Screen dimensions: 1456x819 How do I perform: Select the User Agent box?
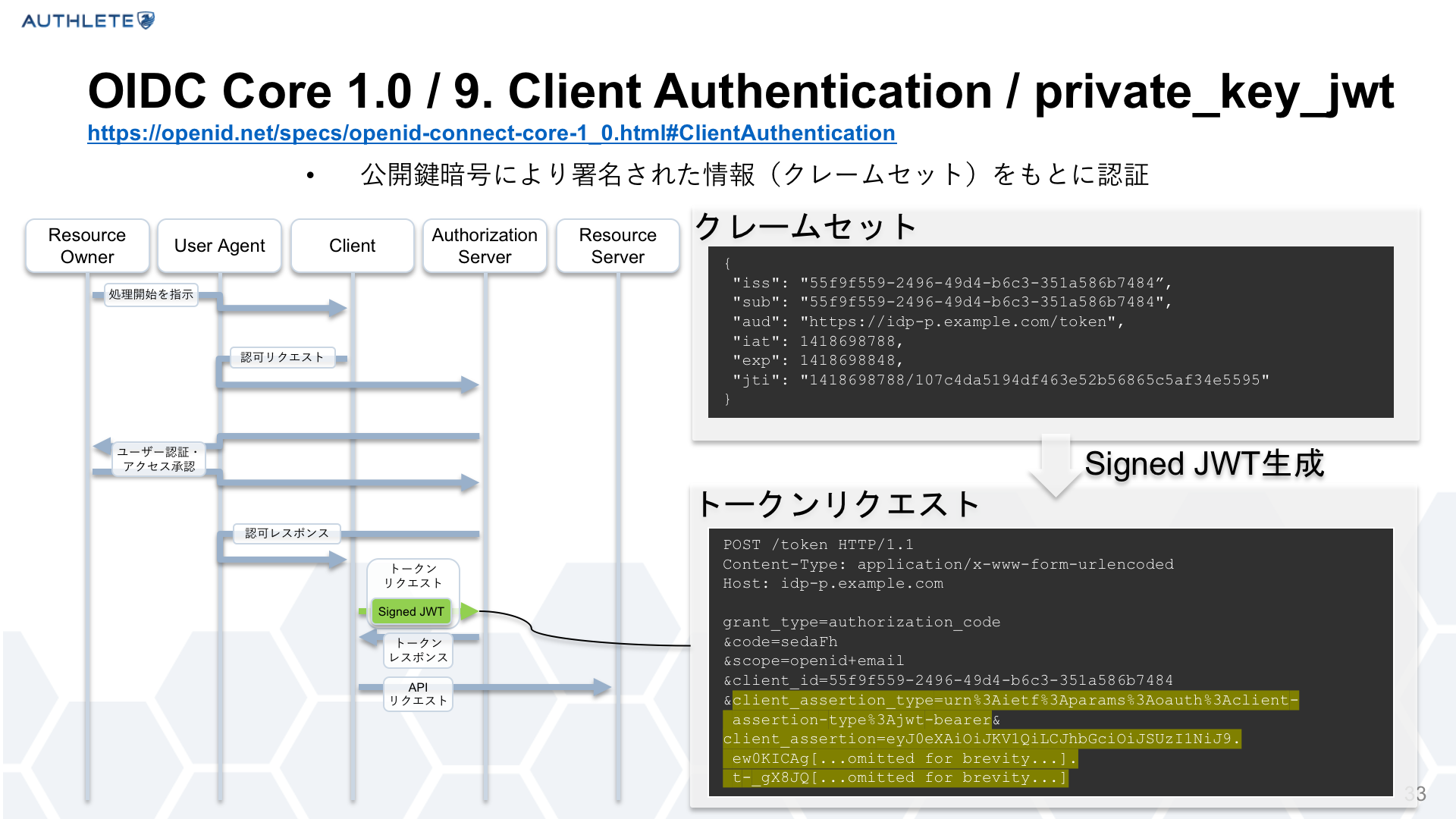pos(219,246)
